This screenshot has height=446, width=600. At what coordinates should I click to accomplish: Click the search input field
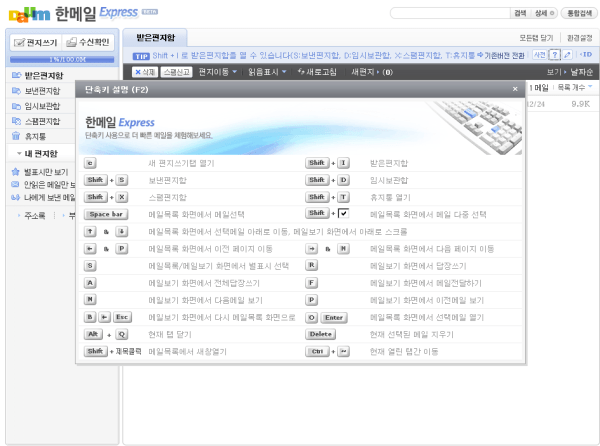click(x=450, y=13)
